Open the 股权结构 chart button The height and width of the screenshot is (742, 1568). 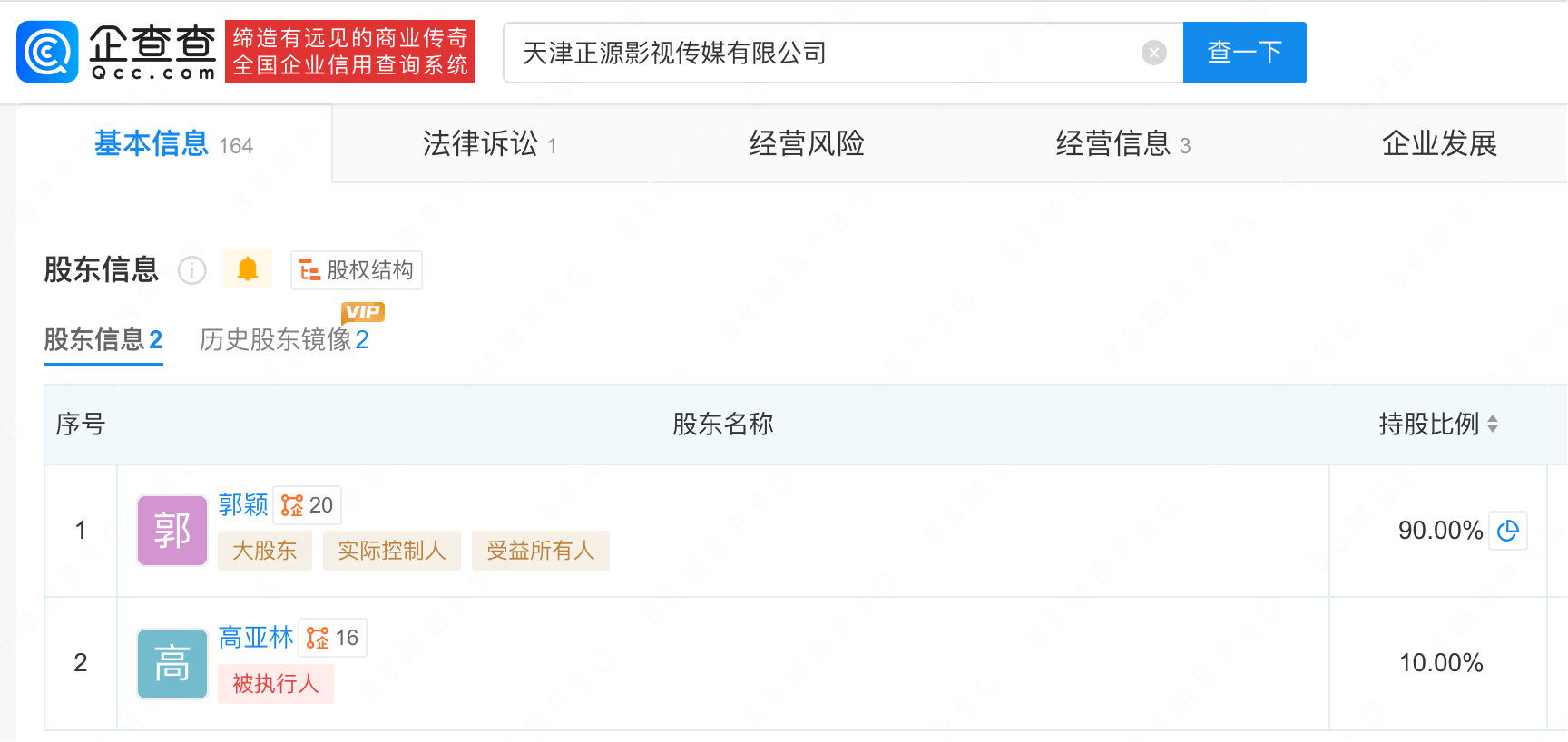point(357,270)
